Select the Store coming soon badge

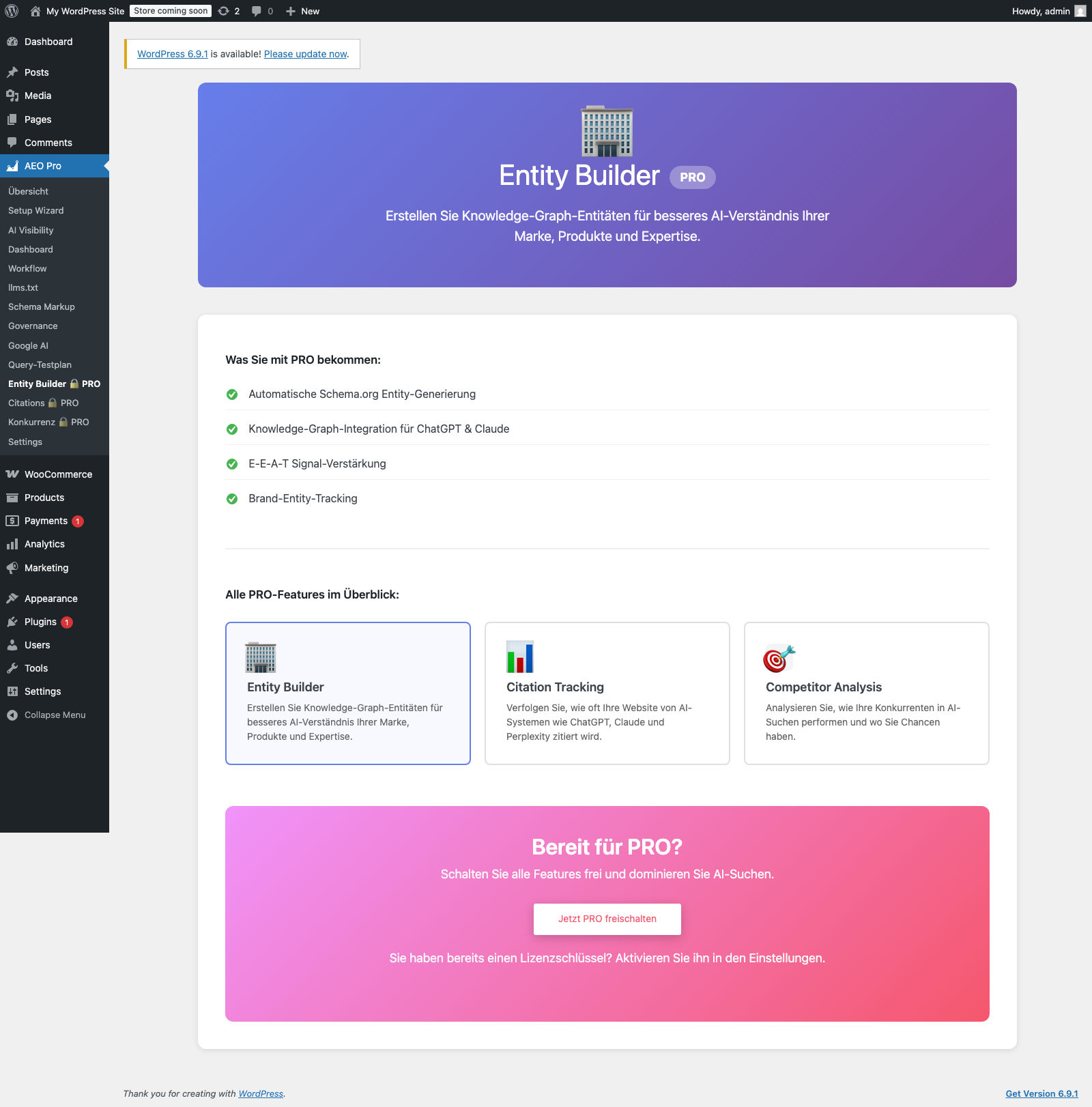[171, 11]
